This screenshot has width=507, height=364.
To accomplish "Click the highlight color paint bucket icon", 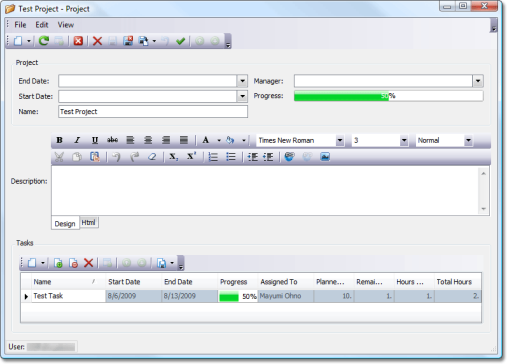I will 230,140.
